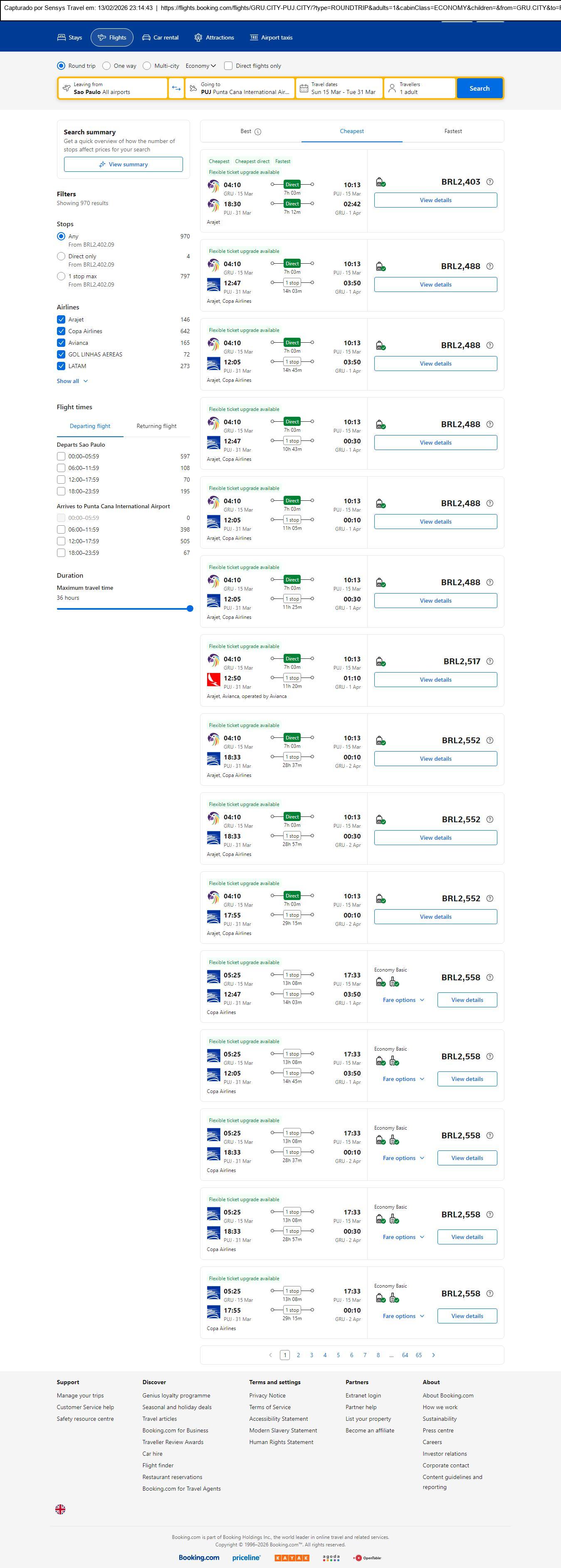Click the next page arrow in pagination
Screen dimensions: 561x1568
[x=433, y=1355]
